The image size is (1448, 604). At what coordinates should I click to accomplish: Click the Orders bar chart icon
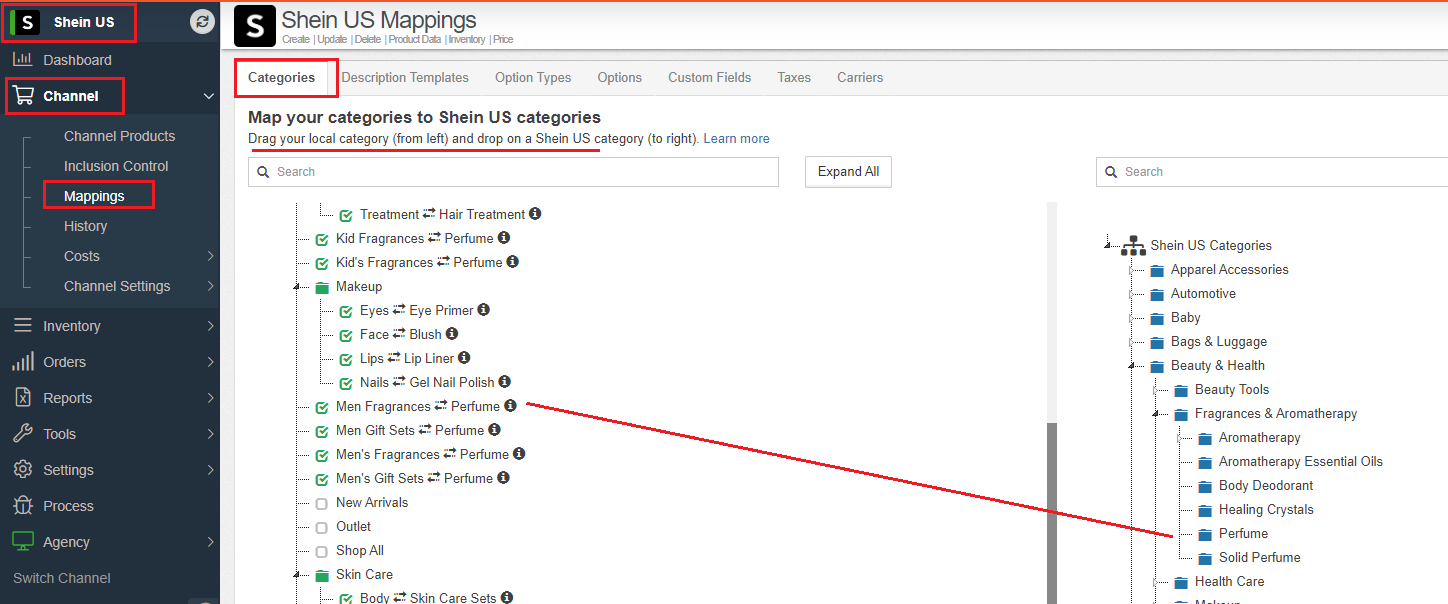(22, 362)
